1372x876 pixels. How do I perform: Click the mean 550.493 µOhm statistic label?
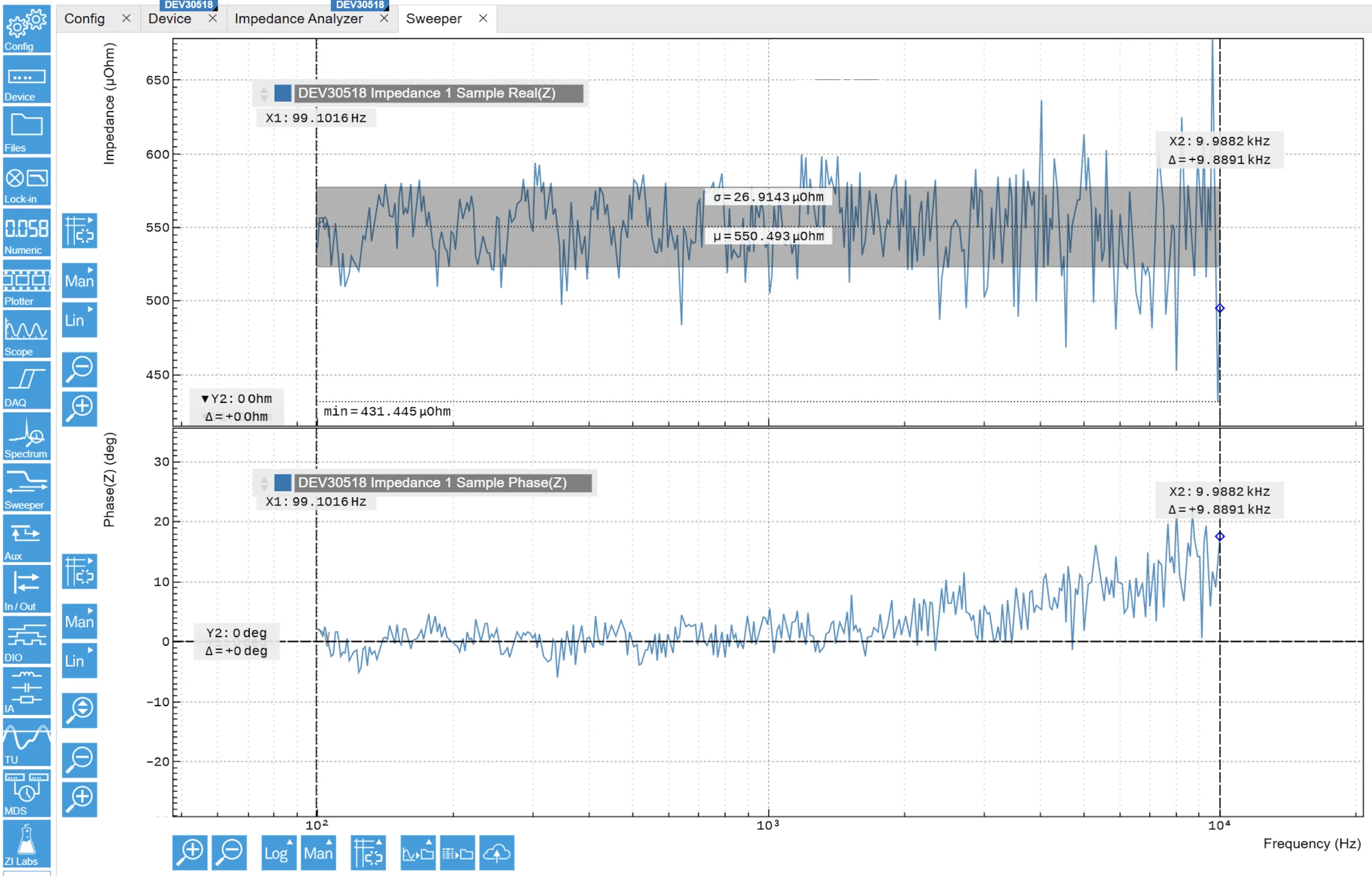[x=768, y=236]
